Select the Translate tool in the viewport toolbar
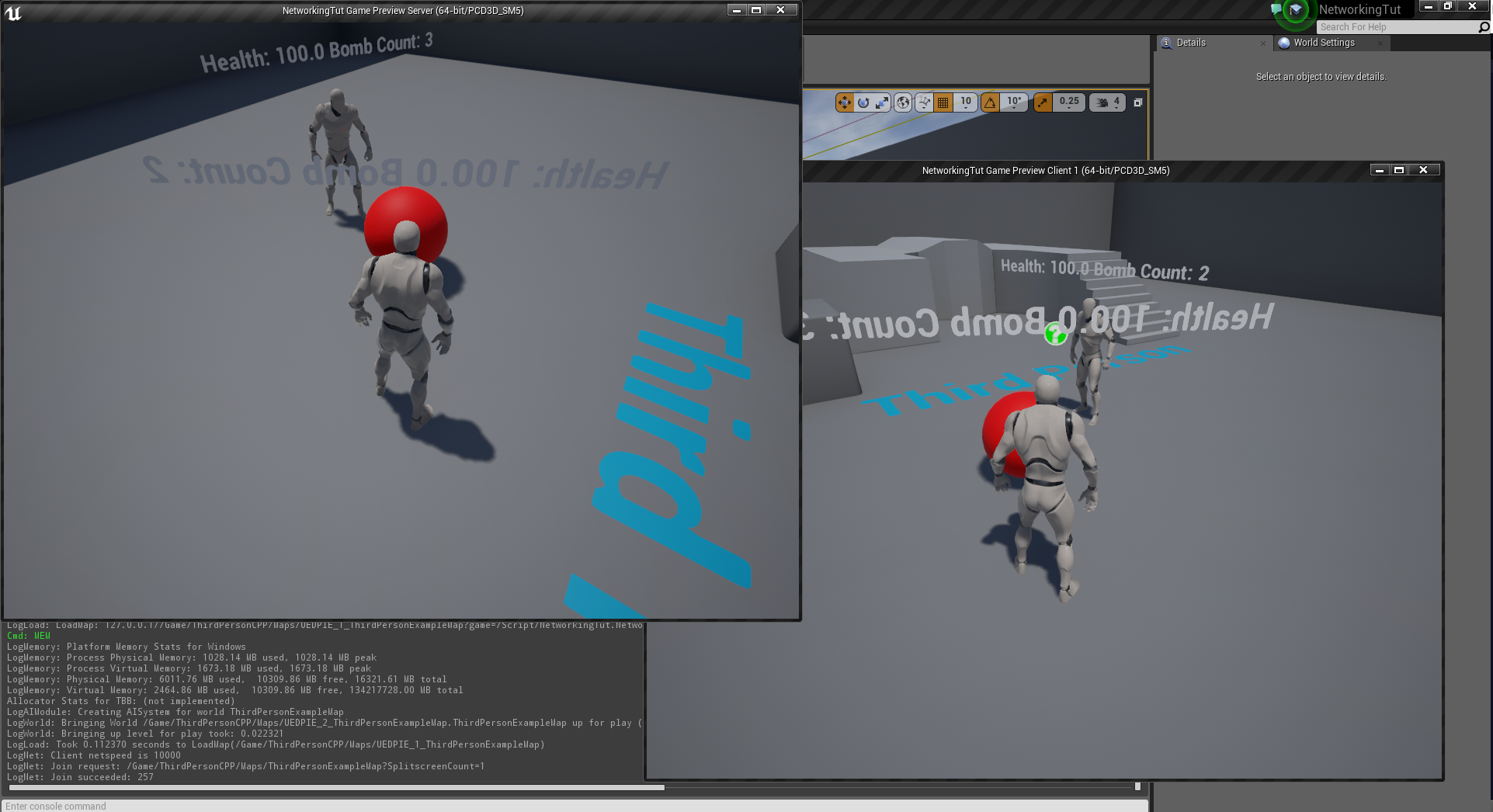This screenshot has height=812, width=1493. point(845,102)
